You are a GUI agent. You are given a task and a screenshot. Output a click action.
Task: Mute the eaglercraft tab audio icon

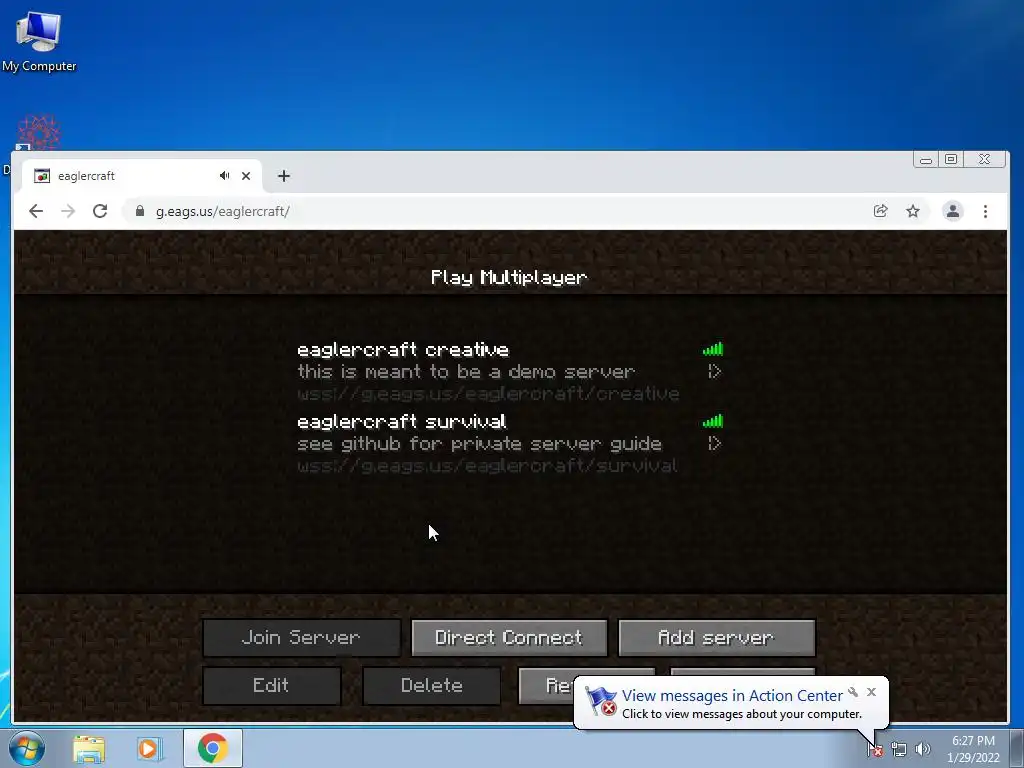[x=225, y=176]
